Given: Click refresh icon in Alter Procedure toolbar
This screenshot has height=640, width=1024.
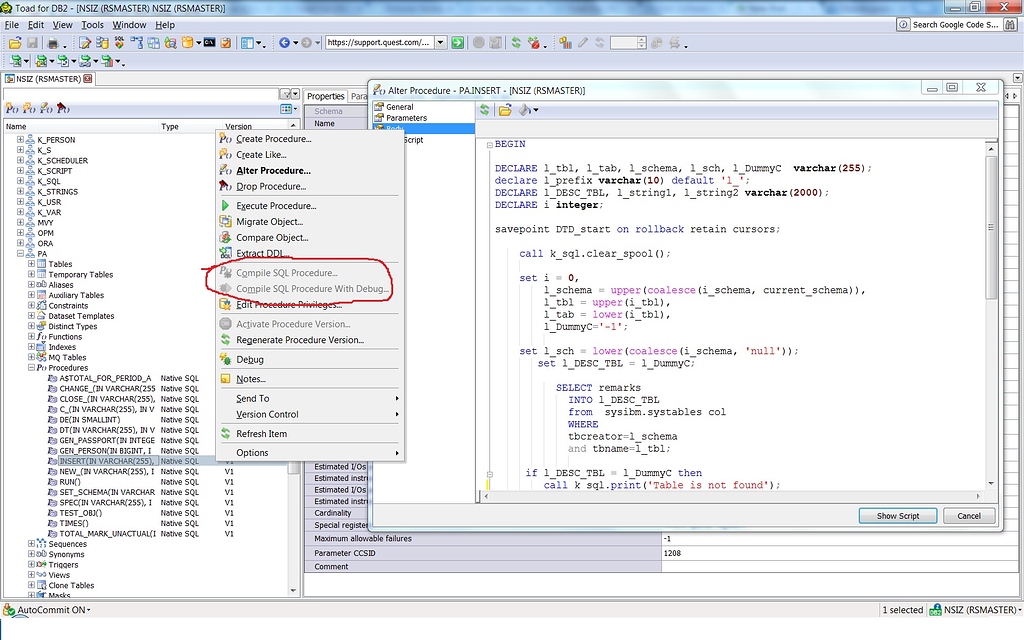Looking at the screenshot, I should pyautogui.click(x=485, y=110).
